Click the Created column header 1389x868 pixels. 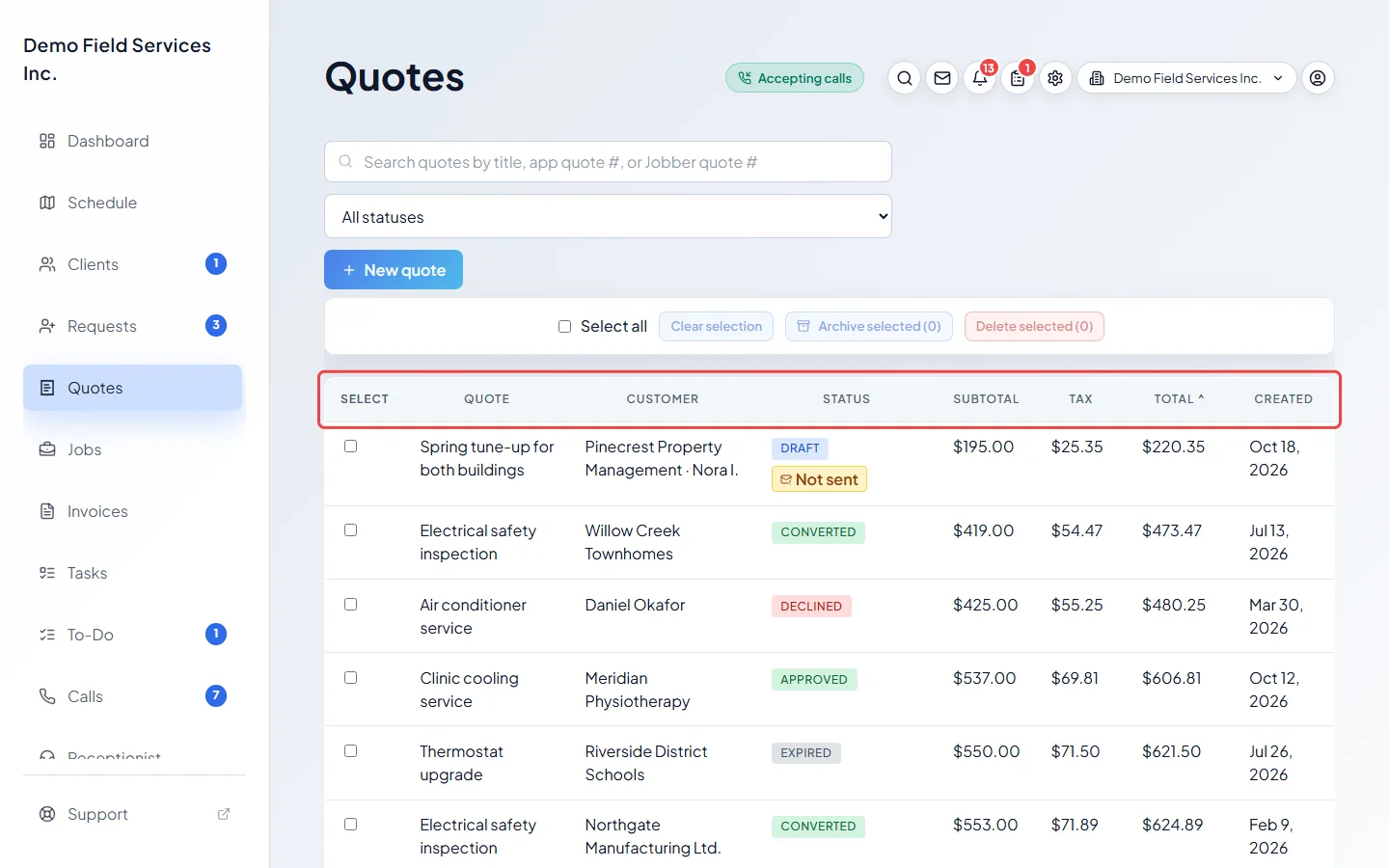coord(1283,398)
